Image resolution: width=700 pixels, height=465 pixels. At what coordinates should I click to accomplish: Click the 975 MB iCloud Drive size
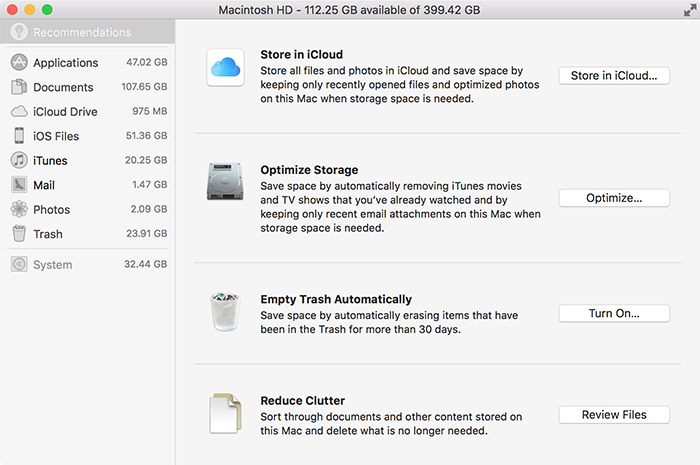pos(150,111)
